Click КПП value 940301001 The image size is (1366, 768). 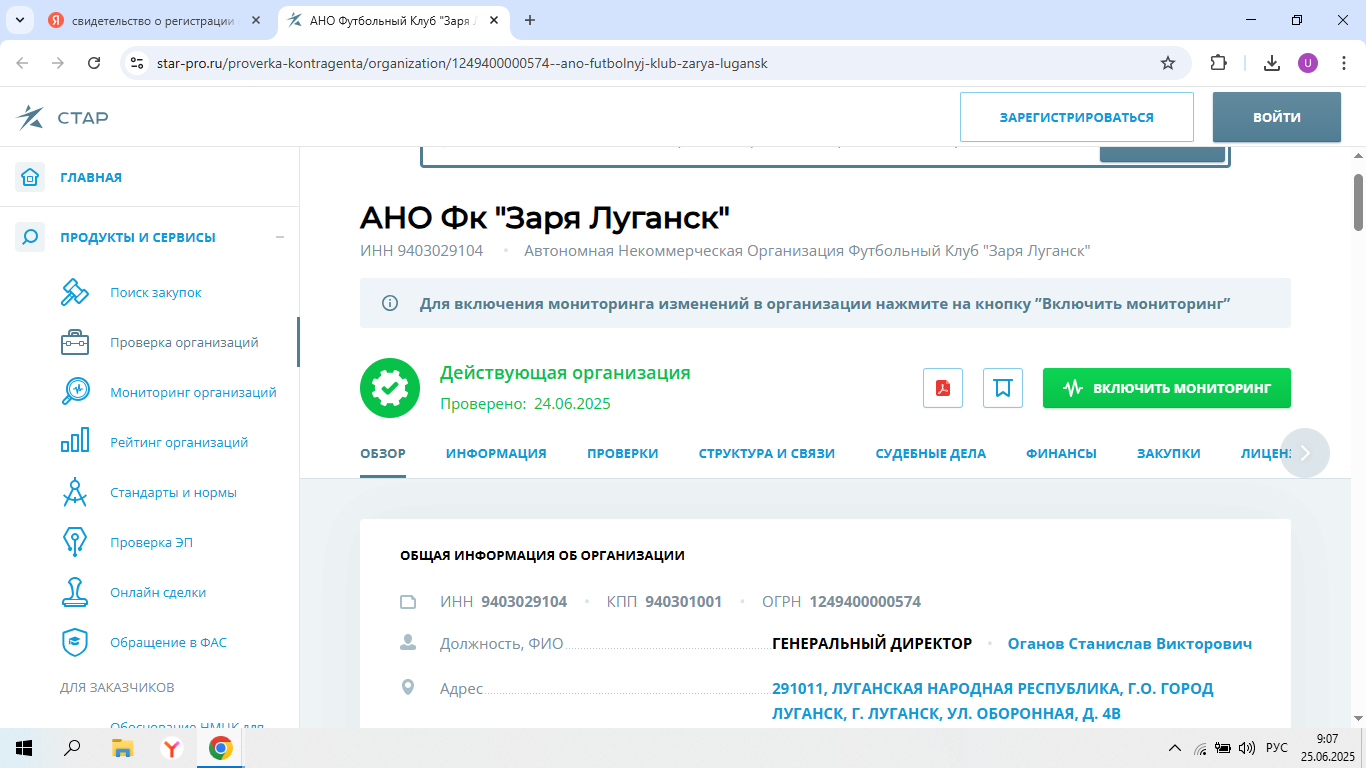(684, 602)
